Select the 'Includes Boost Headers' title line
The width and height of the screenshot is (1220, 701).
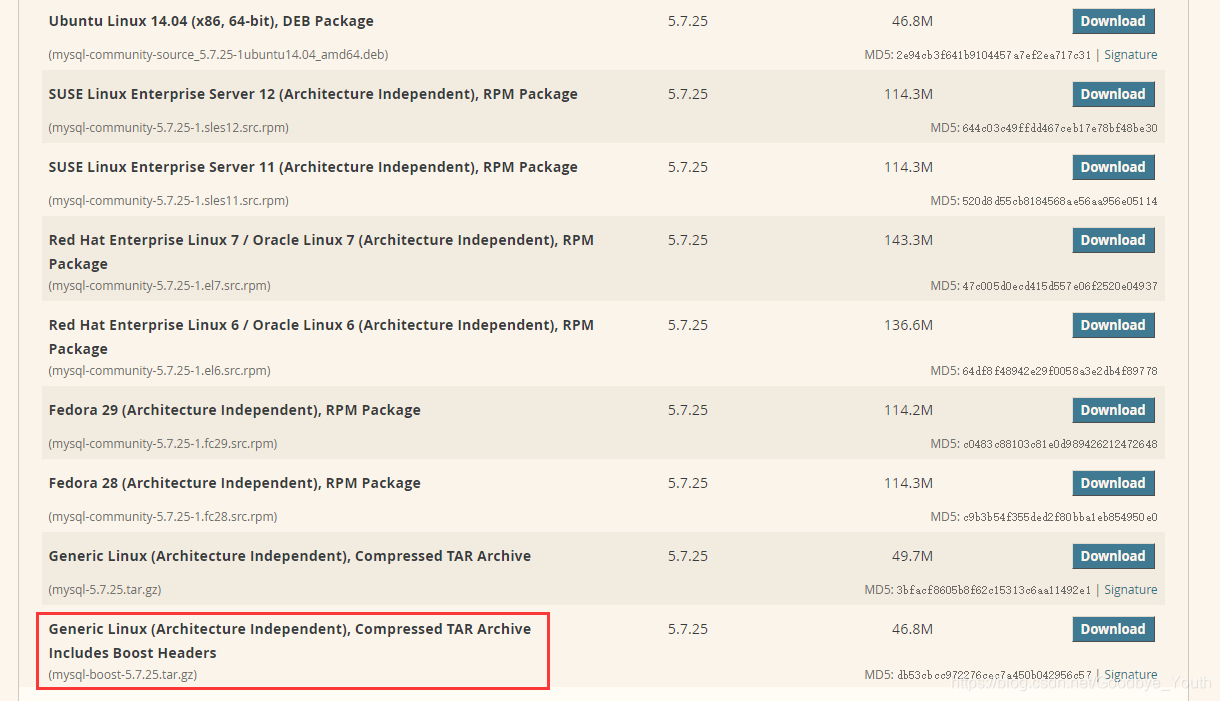(x=132, y=653)
